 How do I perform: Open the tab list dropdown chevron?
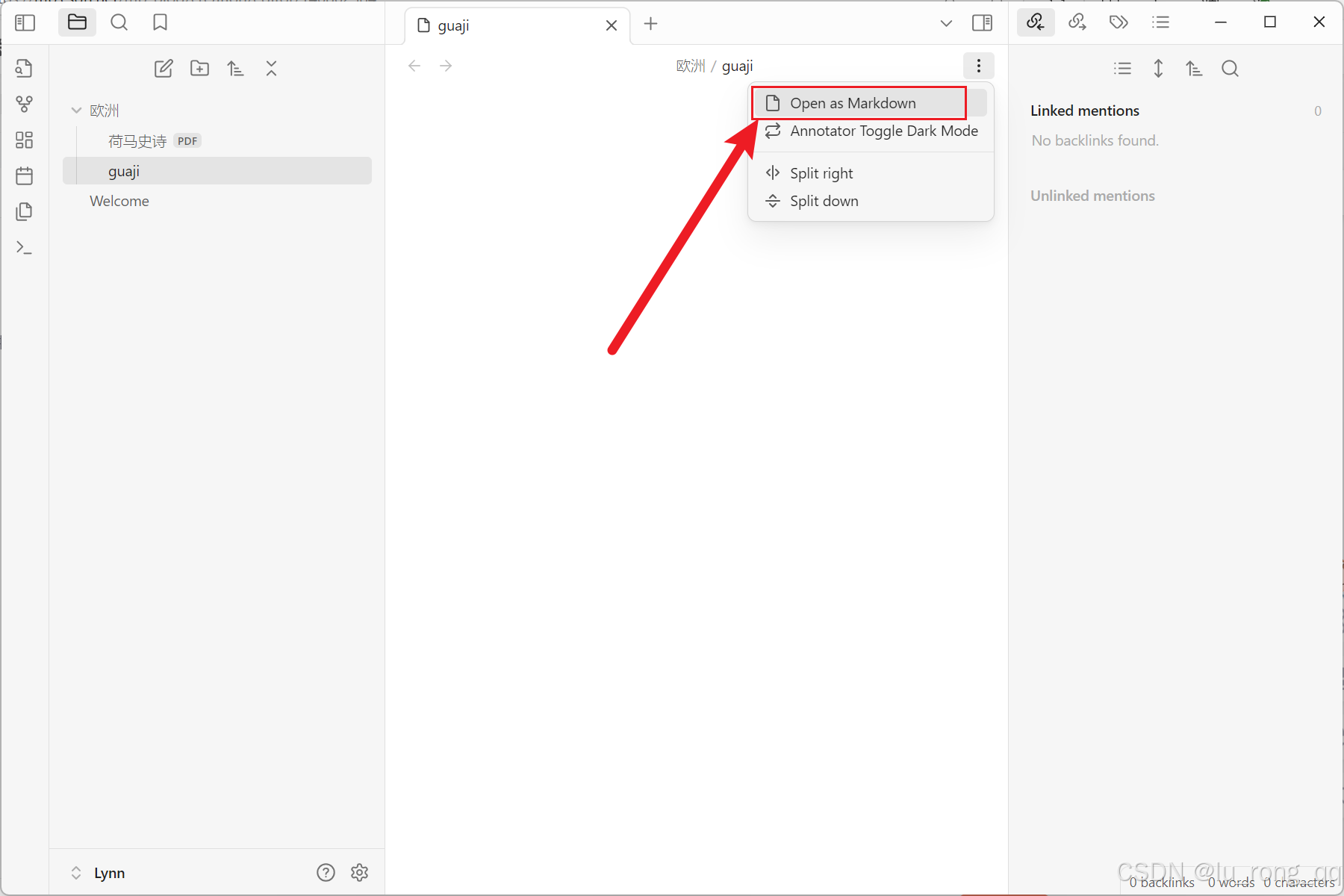946,23
